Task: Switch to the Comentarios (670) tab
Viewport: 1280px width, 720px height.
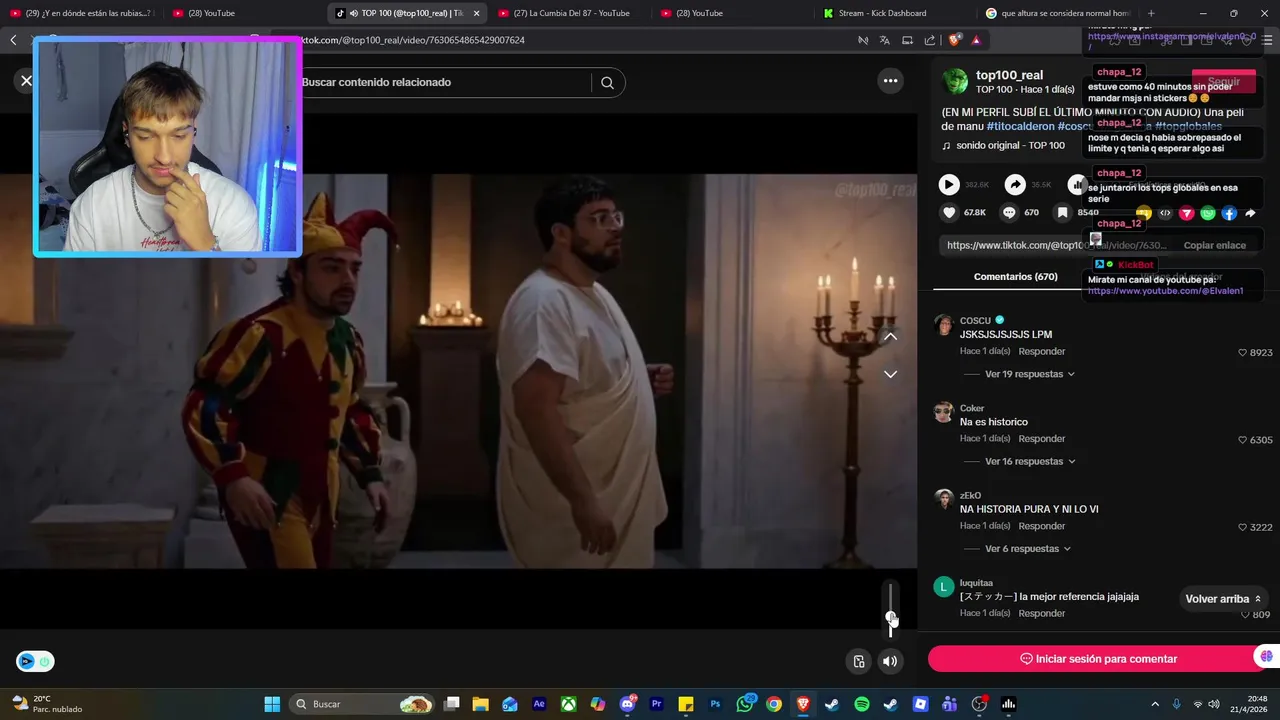Action: coord(1015,277)
